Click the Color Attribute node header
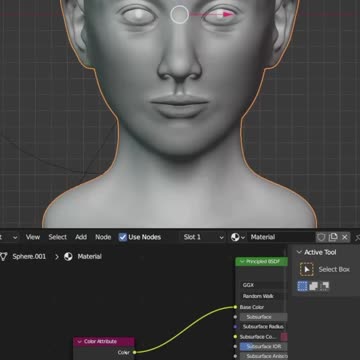The image size is (360, 360). (x=104, y=342)
